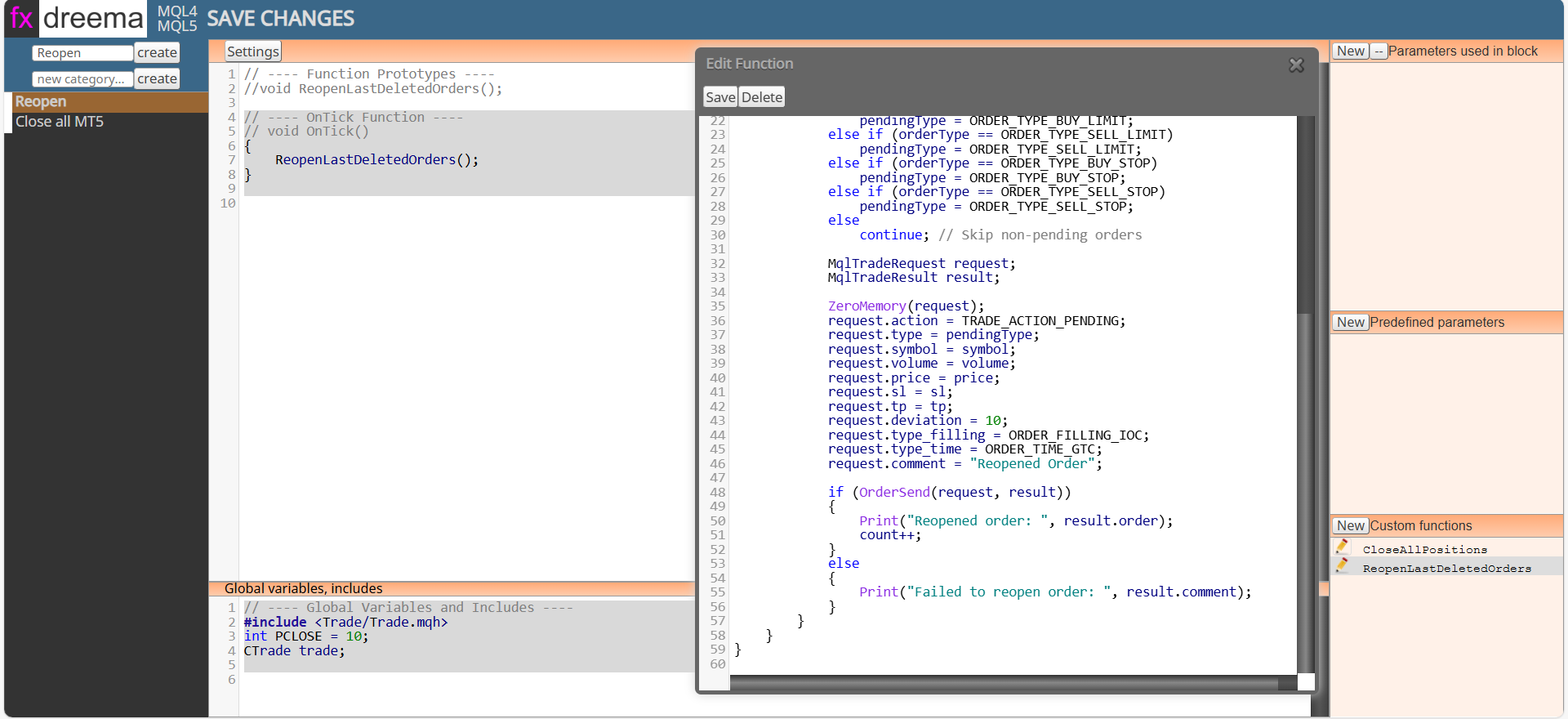Viewport: 1568px width, 719px height.
Task: Focus the new category input field
Action: point(82,79)
